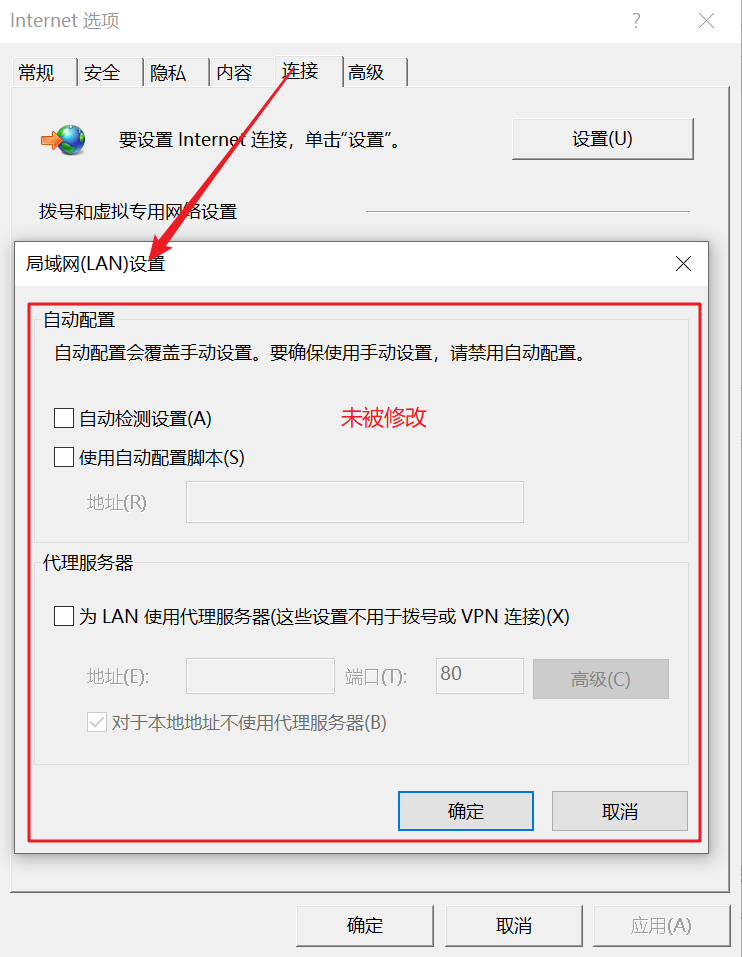This screenshot has width=742, height=957.
Task: Confirm LAN settings with 确定 button
Action: tap(466, 811)
